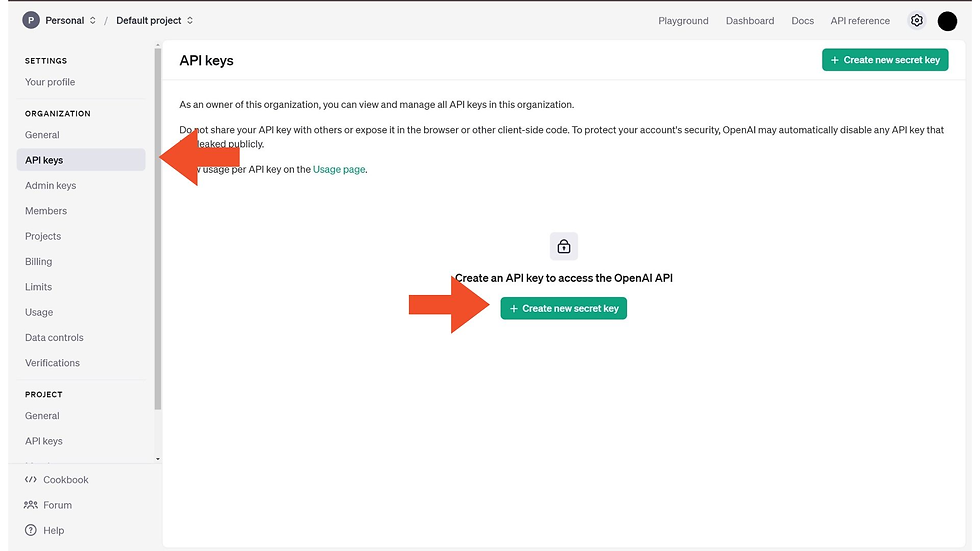980x551 pixels.
Task: Open Projects settings
Action: tap(43, 236)
